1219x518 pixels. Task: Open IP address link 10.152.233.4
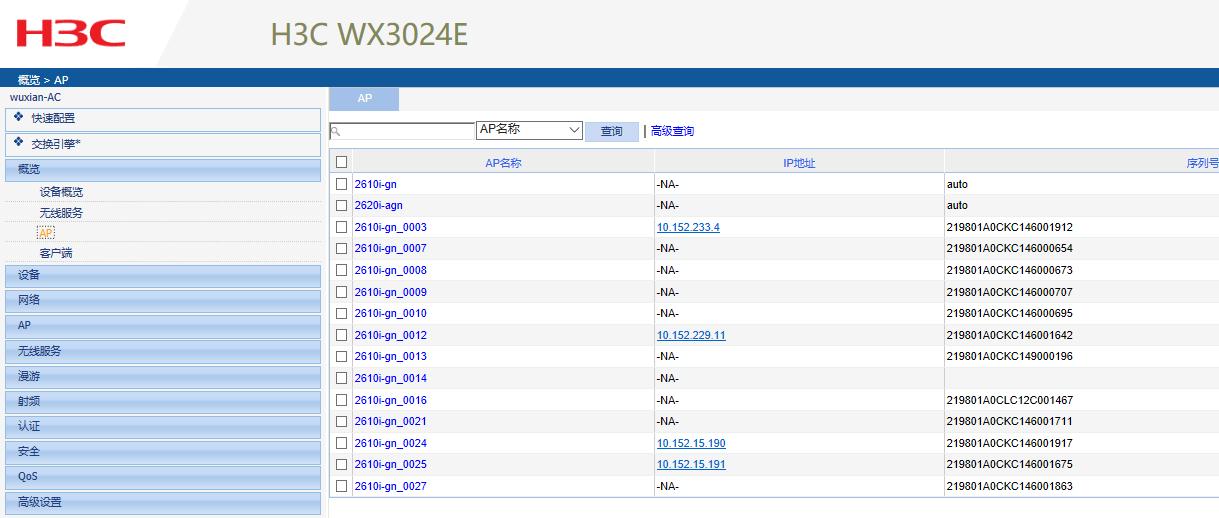(x=688, y=227)
